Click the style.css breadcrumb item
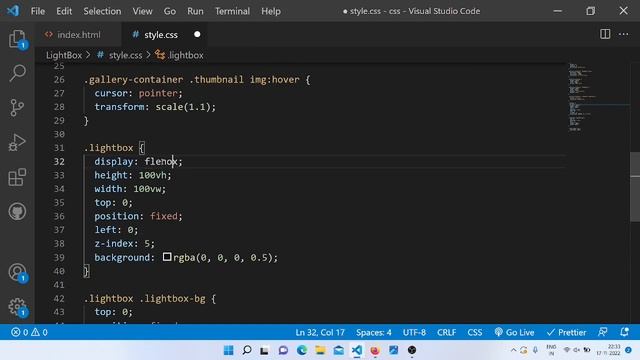 tap(125, 55)
